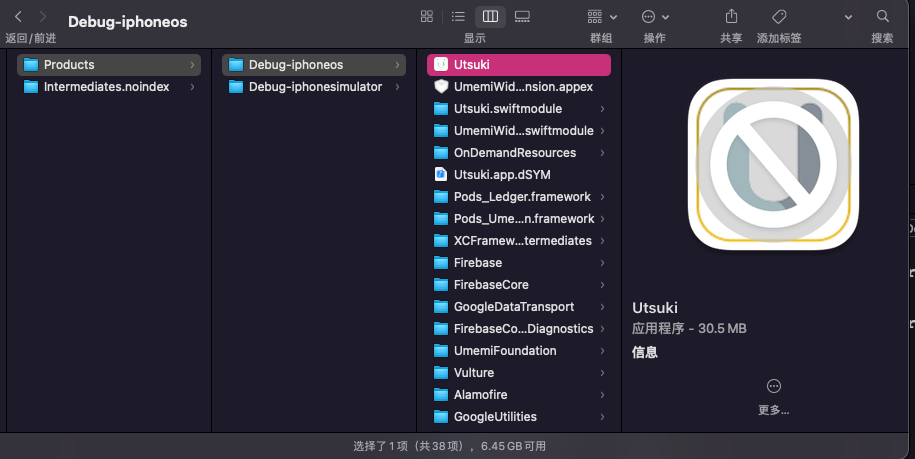Click the UmemiFoundation folder icon

(x=441, y=351)
